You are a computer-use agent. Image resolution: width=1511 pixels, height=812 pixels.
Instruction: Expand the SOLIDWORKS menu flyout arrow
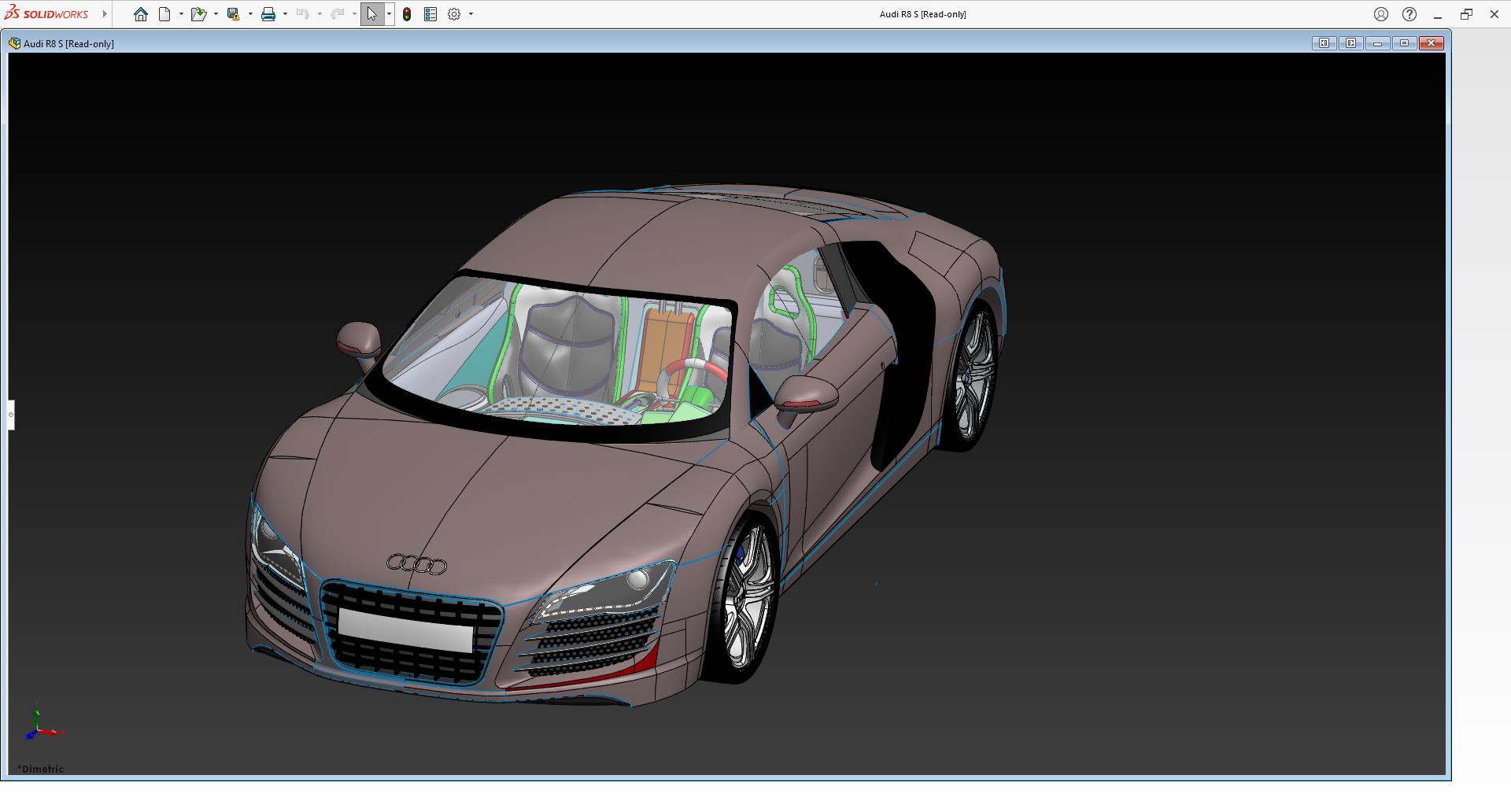point(105,14)
